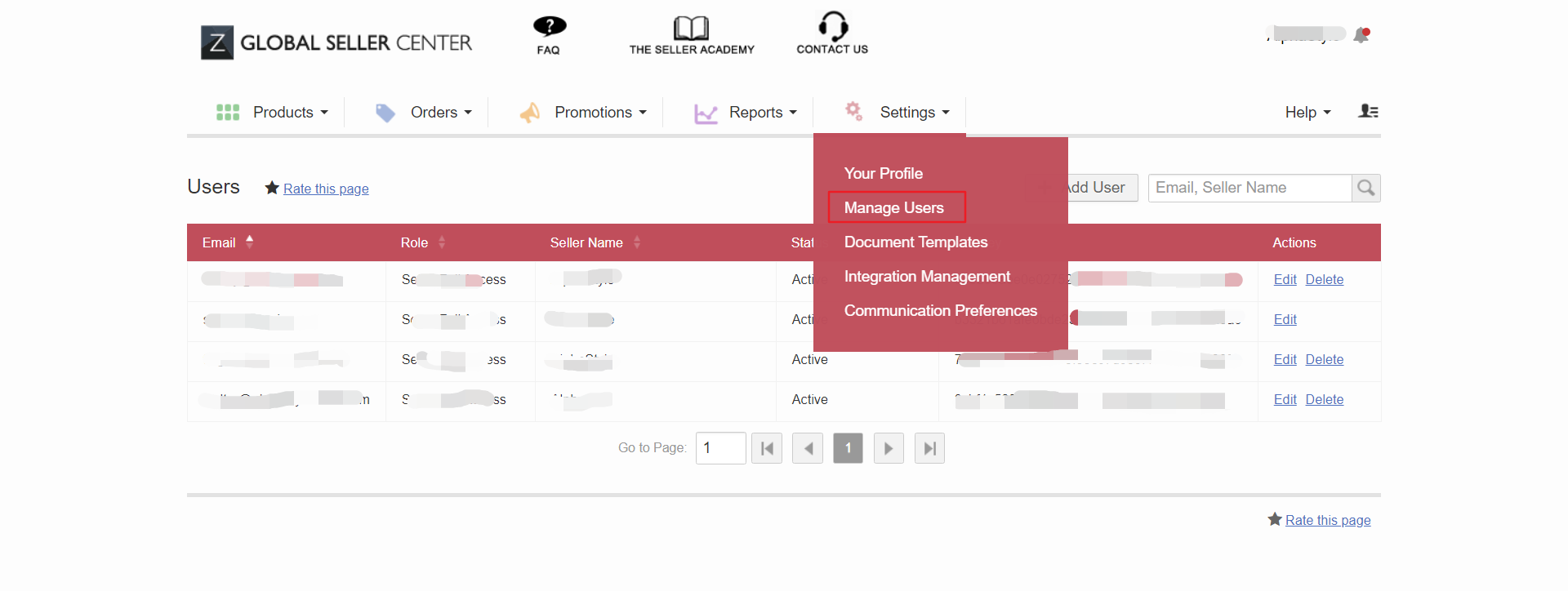The width and height of the screenshot is (1568, 591).
Task: Click star icon beside top Rate this page
Action: click(272, 188)
